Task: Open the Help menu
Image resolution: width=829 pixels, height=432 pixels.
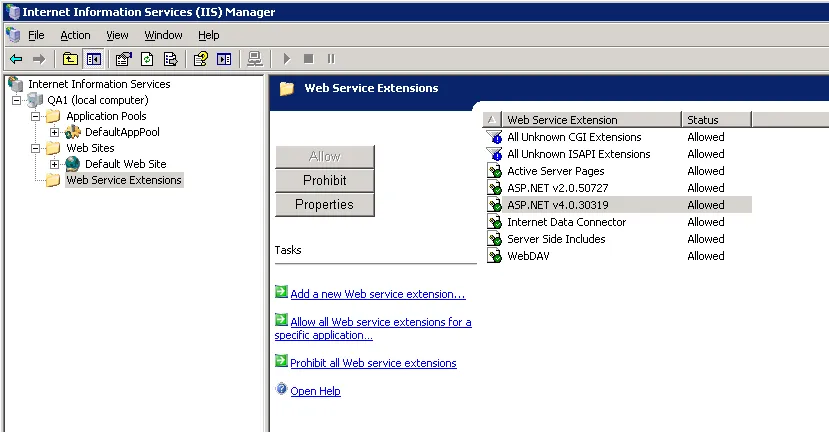Action: (209, 35)
